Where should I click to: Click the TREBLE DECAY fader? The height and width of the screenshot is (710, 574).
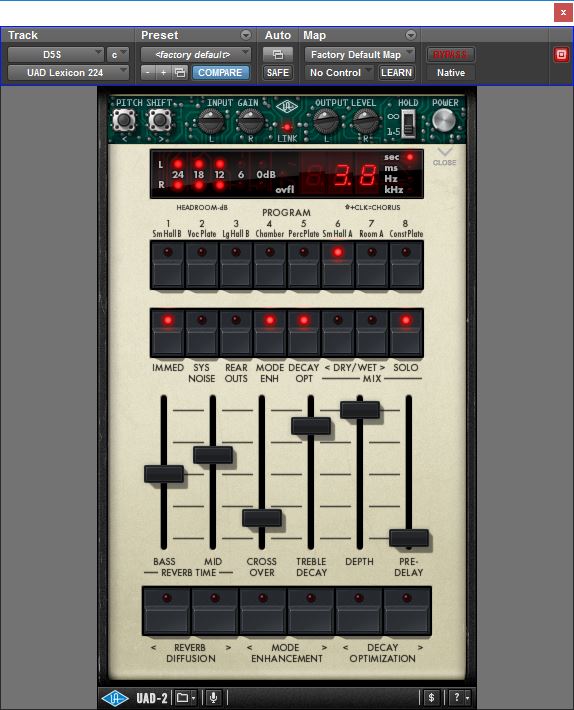(x=311, y=426)
